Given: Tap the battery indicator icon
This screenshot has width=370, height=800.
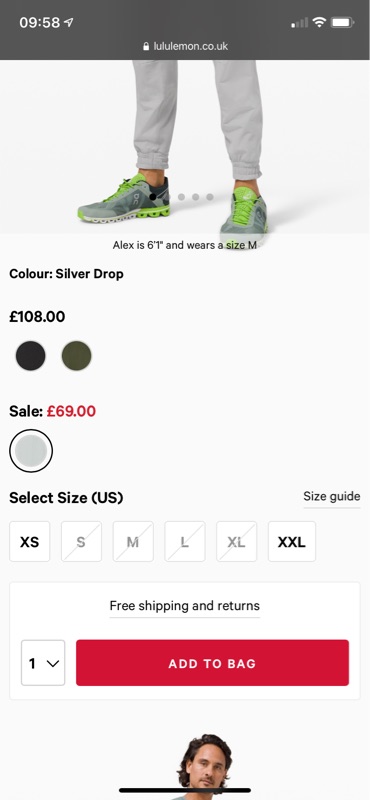Looking at the screenshot, I should (x=342, y=22).
